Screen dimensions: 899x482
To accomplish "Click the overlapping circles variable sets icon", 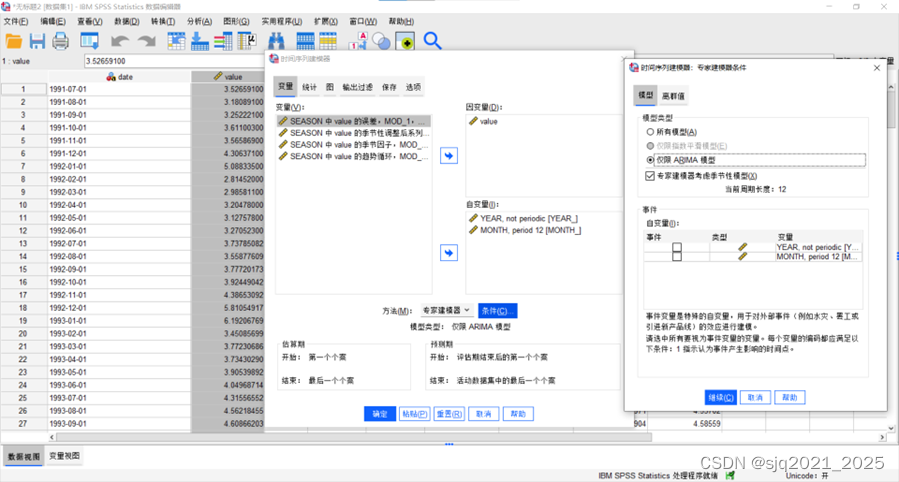I will pyautogui.click(x=381, y=41).
